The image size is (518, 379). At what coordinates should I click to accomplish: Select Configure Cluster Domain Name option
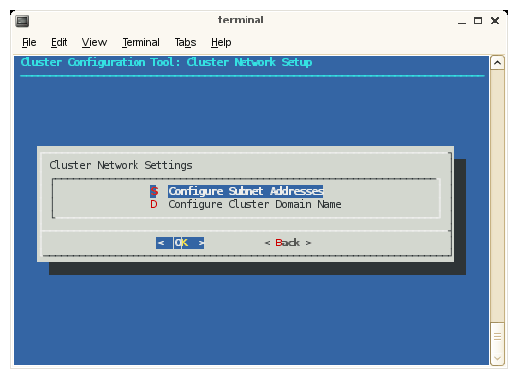(255, 204)
